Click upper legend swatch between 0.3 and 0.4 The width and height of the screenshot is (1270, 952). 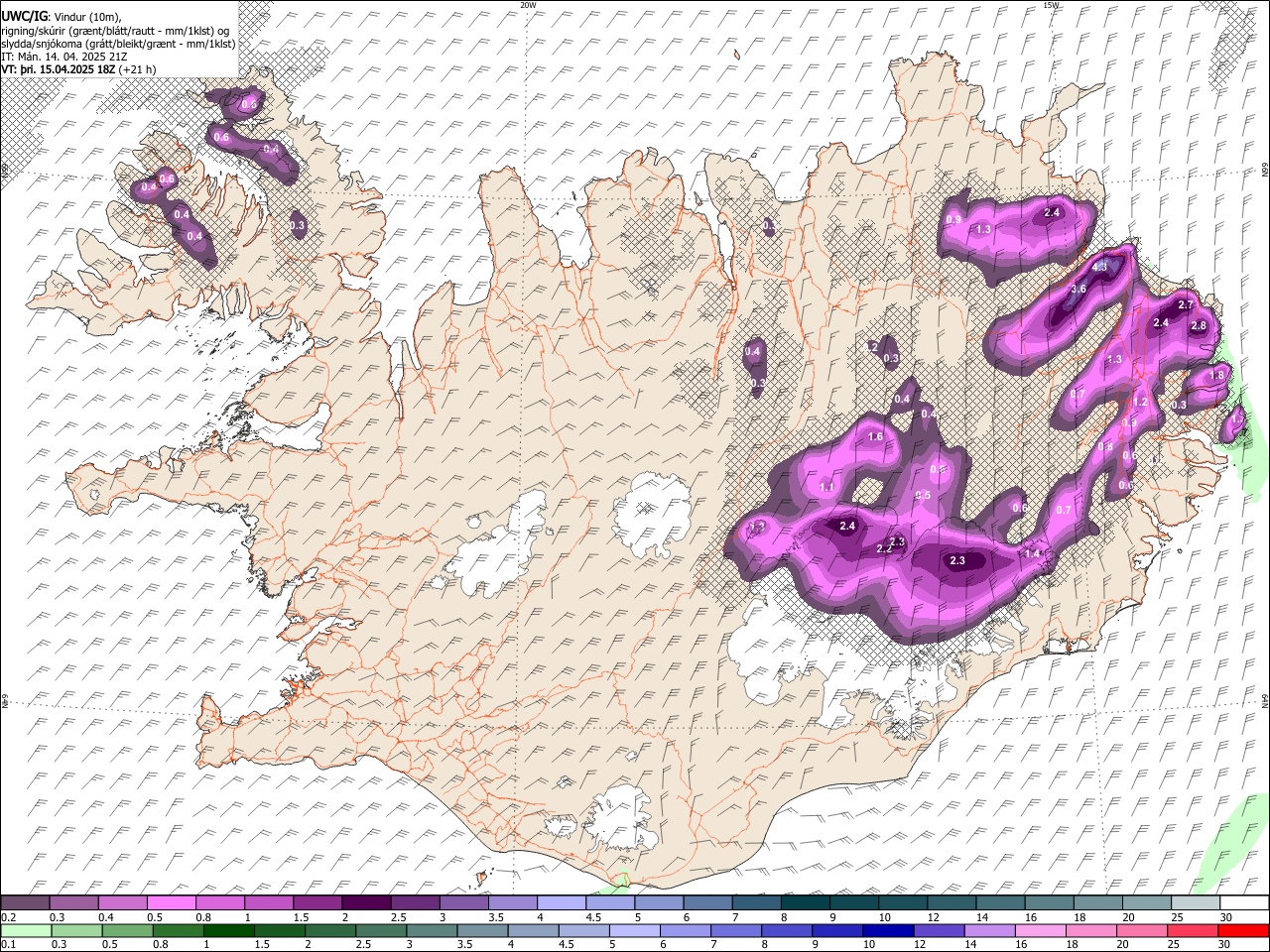coord(74,902)
